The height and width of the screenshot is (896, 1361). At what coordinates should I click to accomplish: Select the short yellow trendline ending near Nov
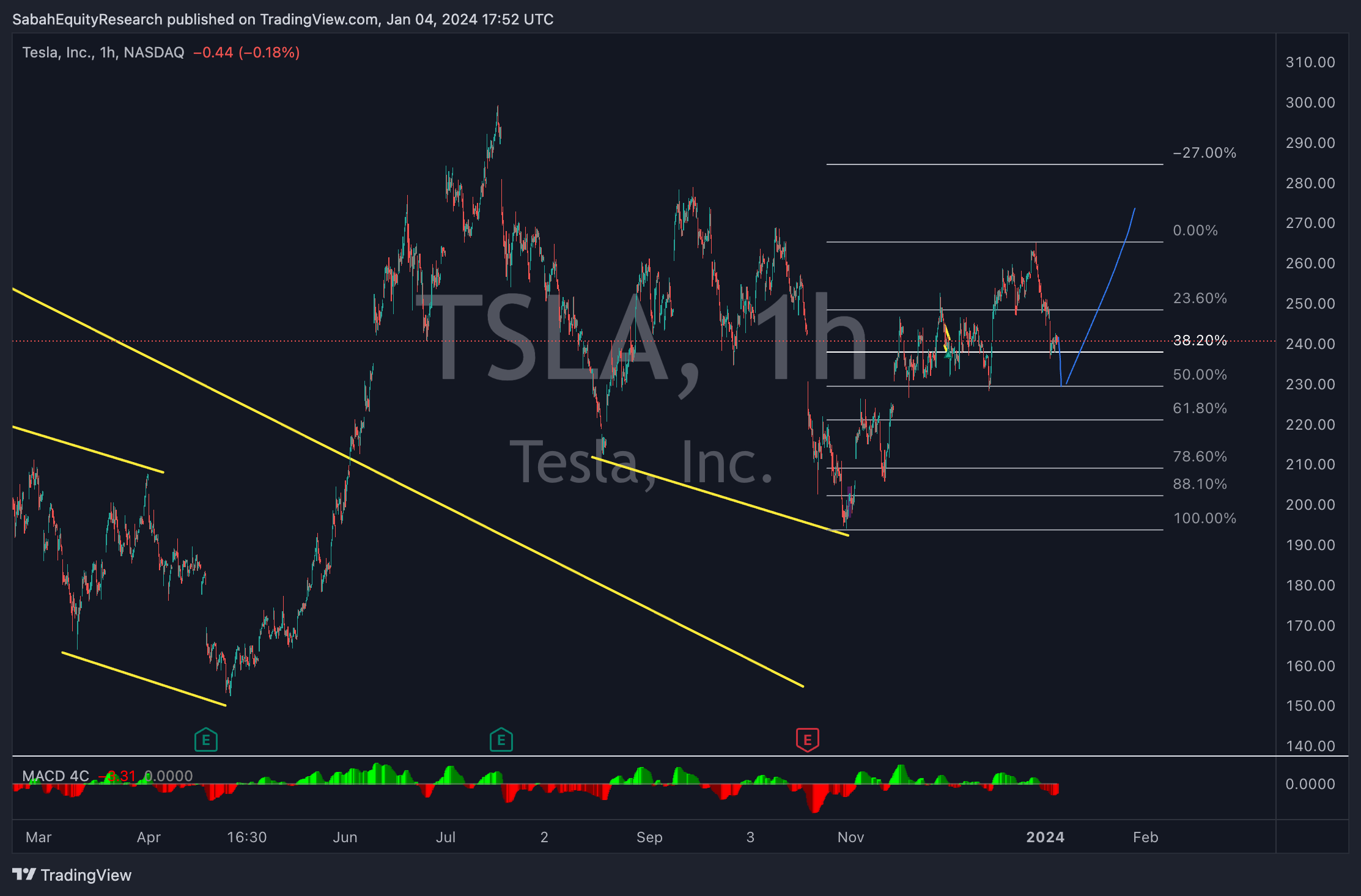[x=720, y=496]
